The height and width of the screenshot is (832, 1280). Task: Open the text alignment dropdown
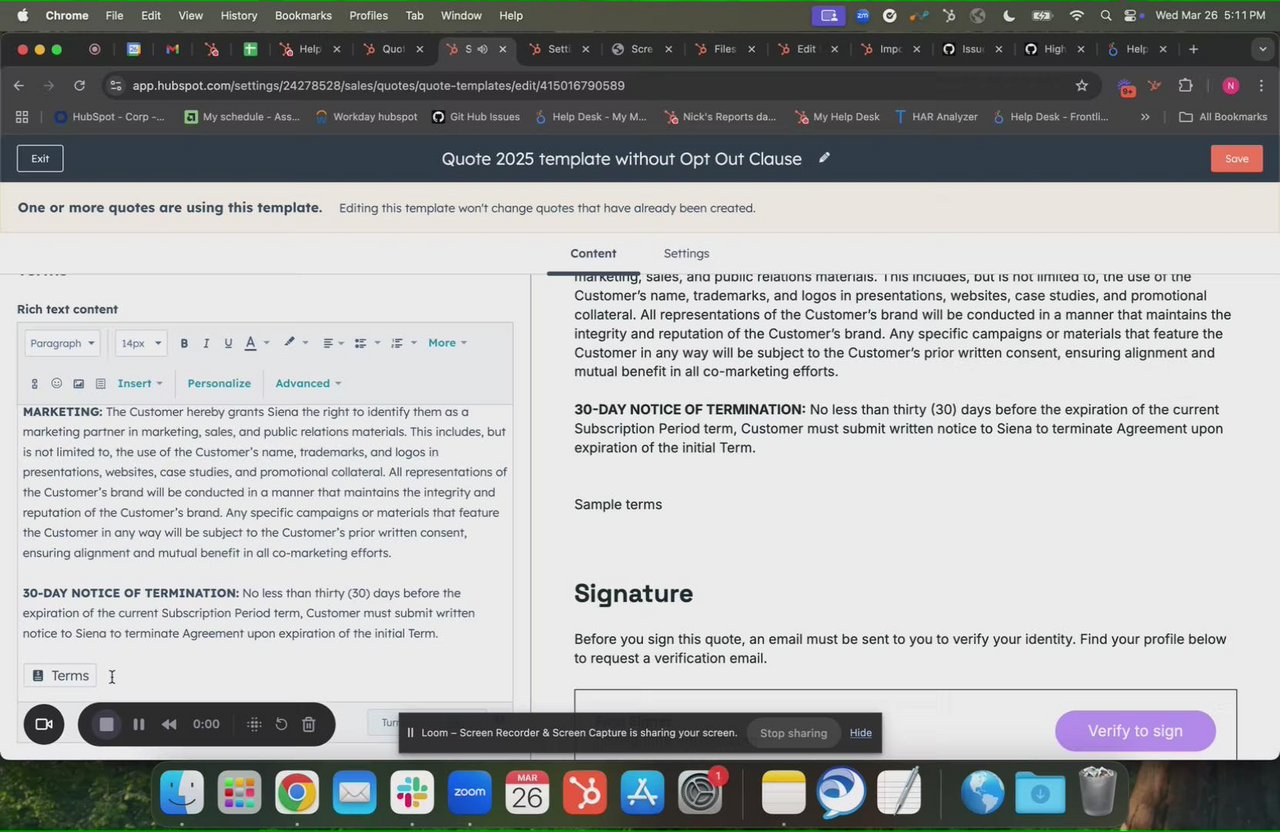click(333, 343)
